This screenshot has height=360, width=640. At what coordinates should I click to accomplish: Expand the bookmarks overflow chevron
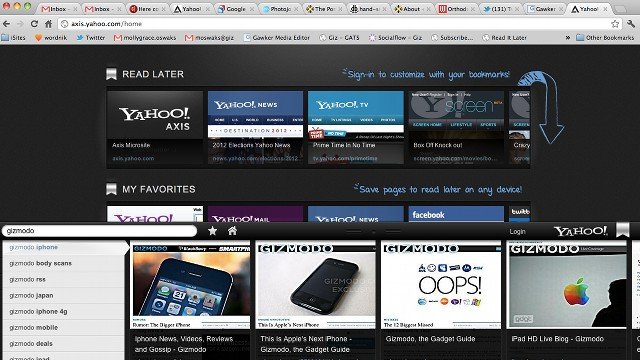coord(567,38)
